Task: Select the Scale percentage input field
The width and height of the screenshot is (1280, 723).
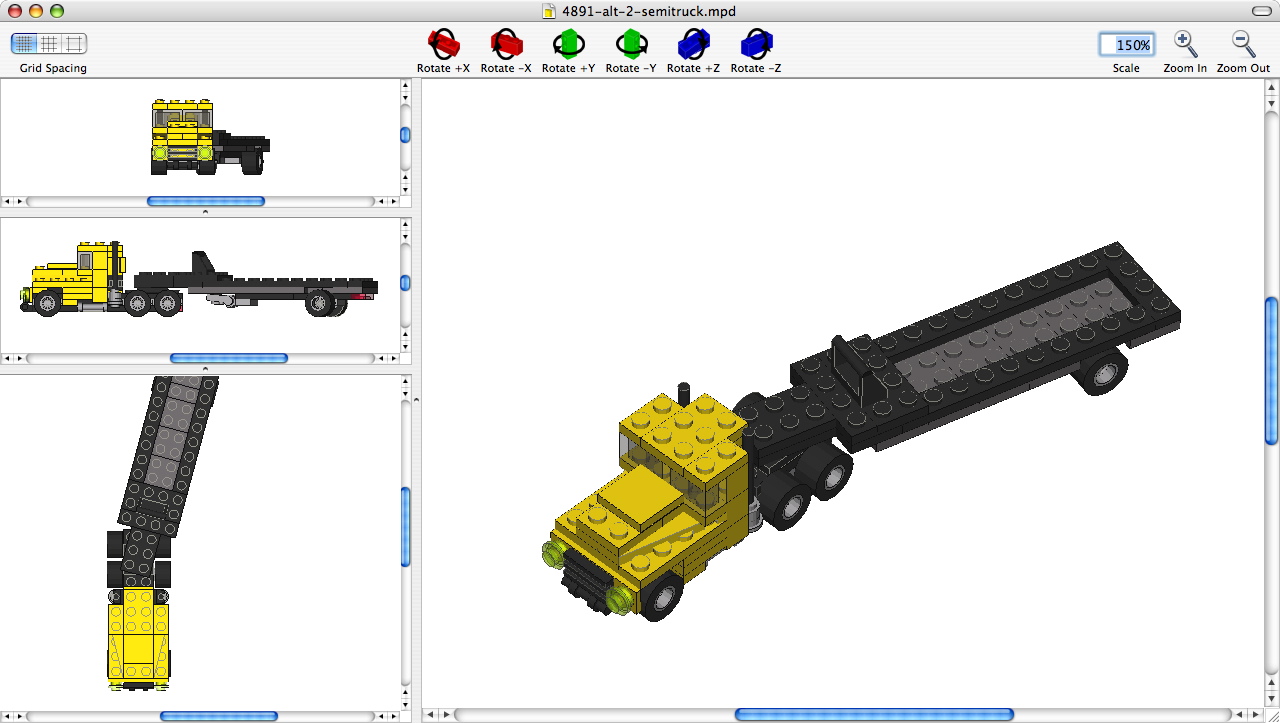Action: click(x=1126, y=44)
